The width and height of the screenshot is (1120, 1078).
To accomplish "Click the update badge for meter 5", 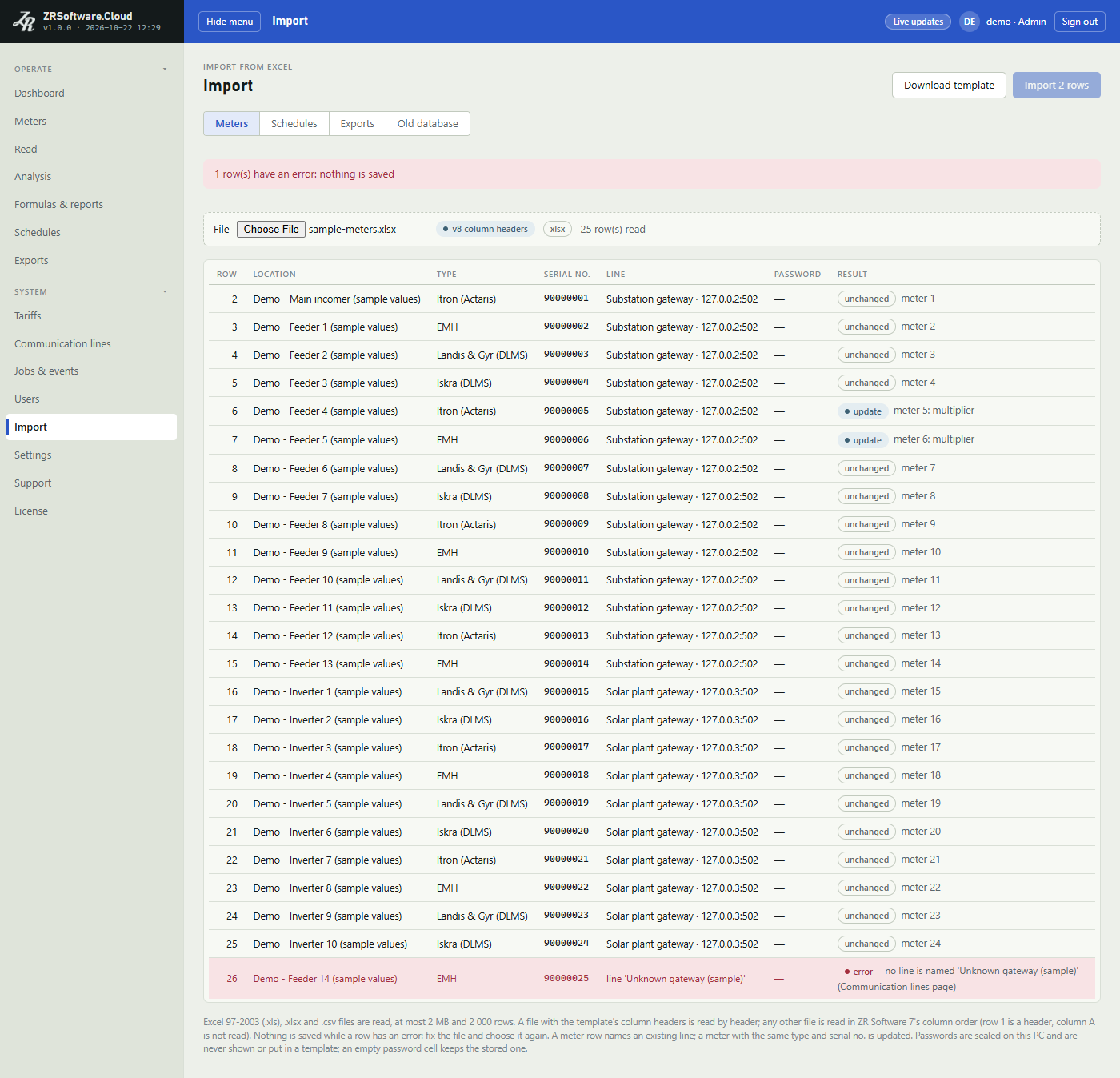I will click(x=863, y=411).
